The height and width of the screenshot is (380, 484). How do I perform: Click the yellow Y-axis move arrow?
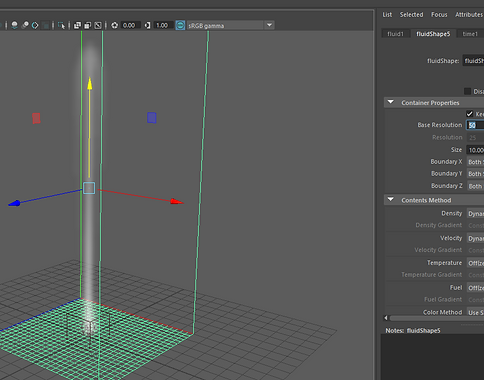point(90,83)
